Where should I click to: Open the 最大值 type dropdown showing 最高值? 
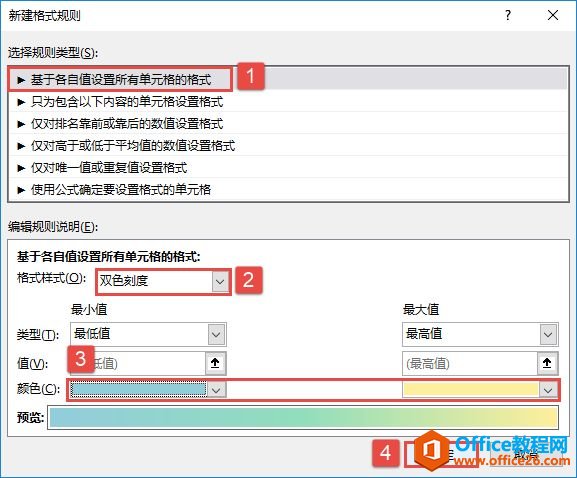point(480,334)
